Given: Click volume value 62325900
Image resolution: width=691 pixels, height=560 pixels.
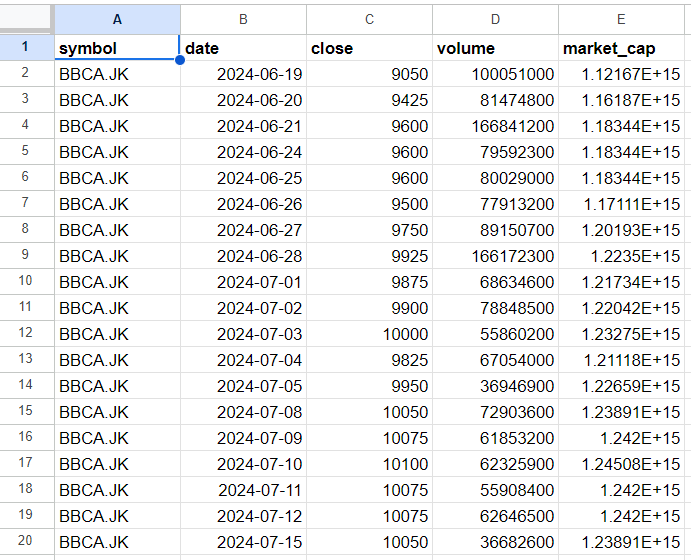Looking at the screenshot, I should (495, 464).
